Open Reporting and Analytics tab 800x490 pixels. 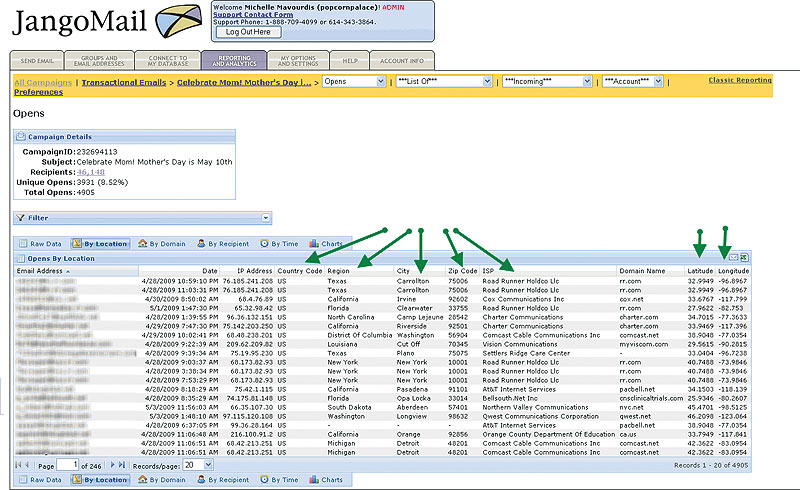[x=234, y=61]
